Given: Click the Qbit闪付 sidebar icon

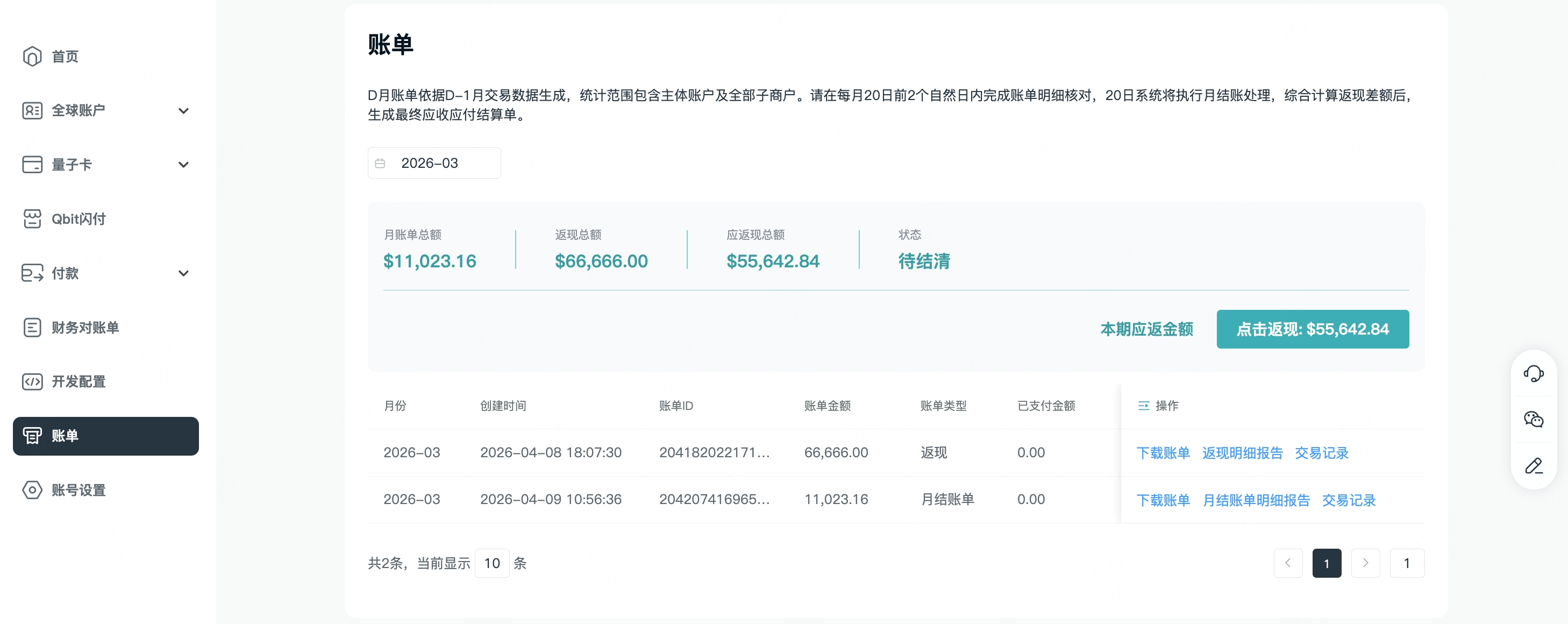Looking at the screenshot, I should 32,218.
